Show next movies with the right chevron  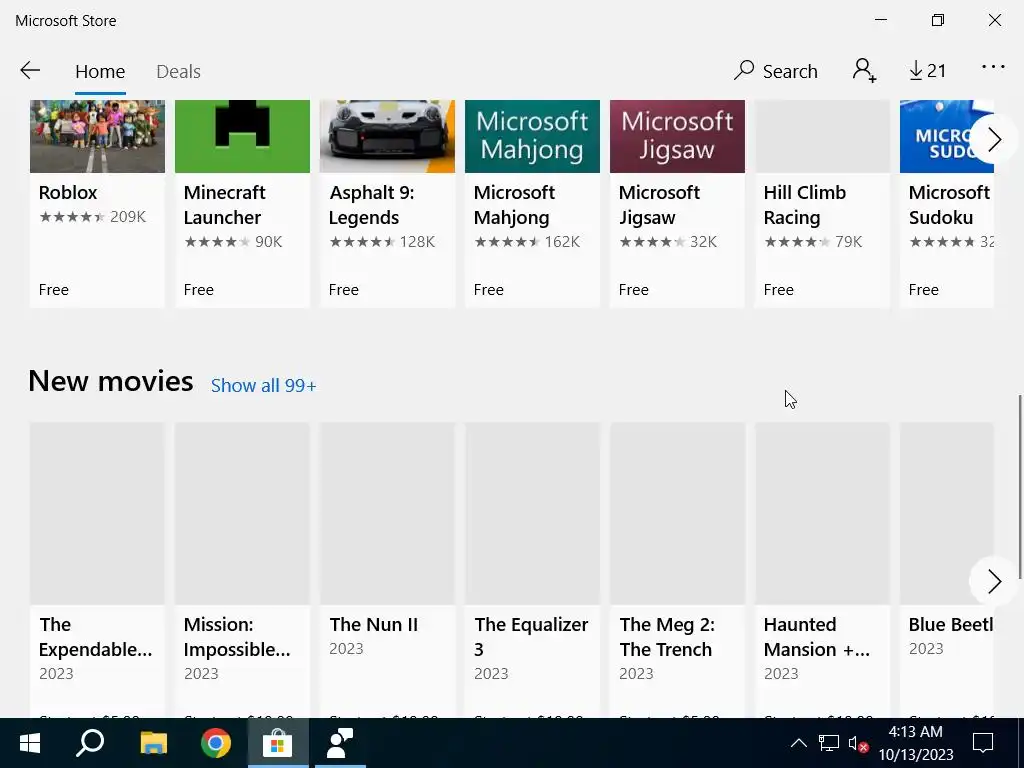click(994, 581)
